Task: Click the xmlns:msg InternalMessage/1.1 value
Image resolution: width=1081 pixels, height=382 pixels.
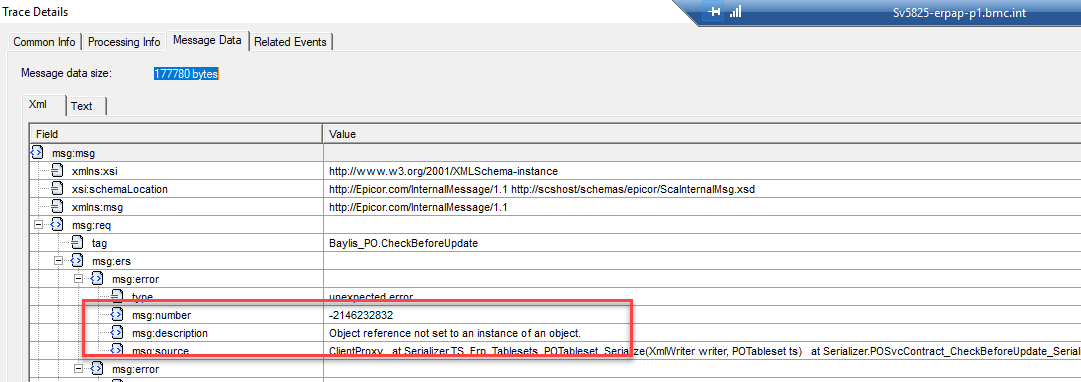Action: click(x=418, y=207)
